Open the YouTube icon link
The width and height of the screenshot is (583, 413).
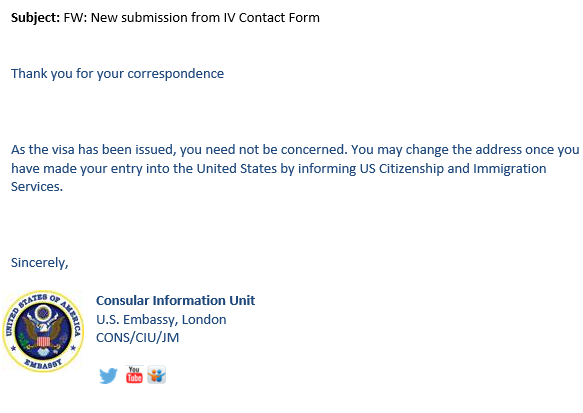[134, 374]
